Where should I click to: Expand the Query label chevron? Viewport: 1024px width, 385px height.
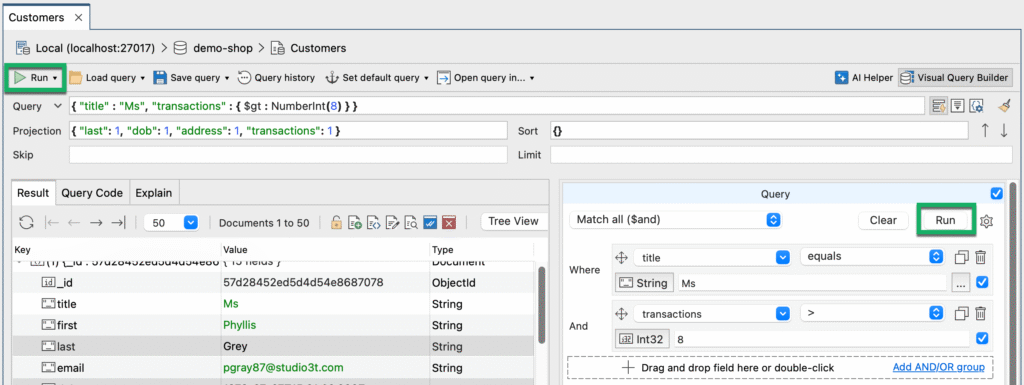57,106
